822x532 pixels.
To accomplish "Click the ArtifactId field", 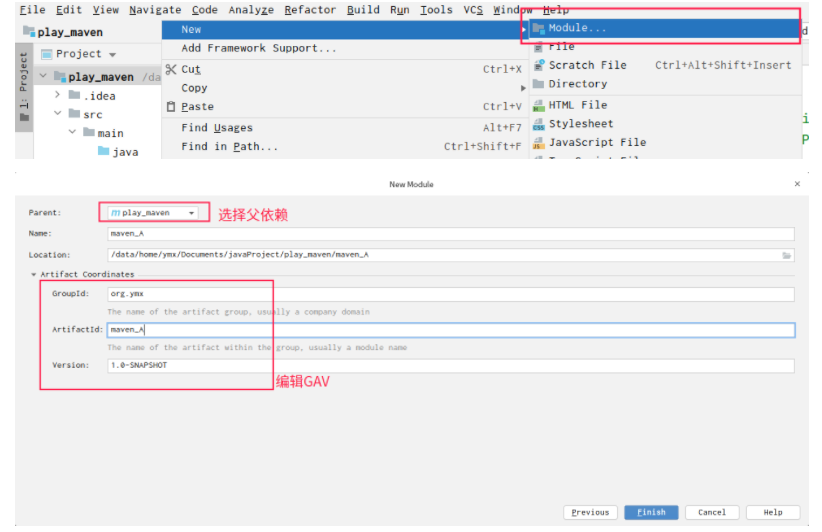I will pyautogui.click(x=451, y=330).
